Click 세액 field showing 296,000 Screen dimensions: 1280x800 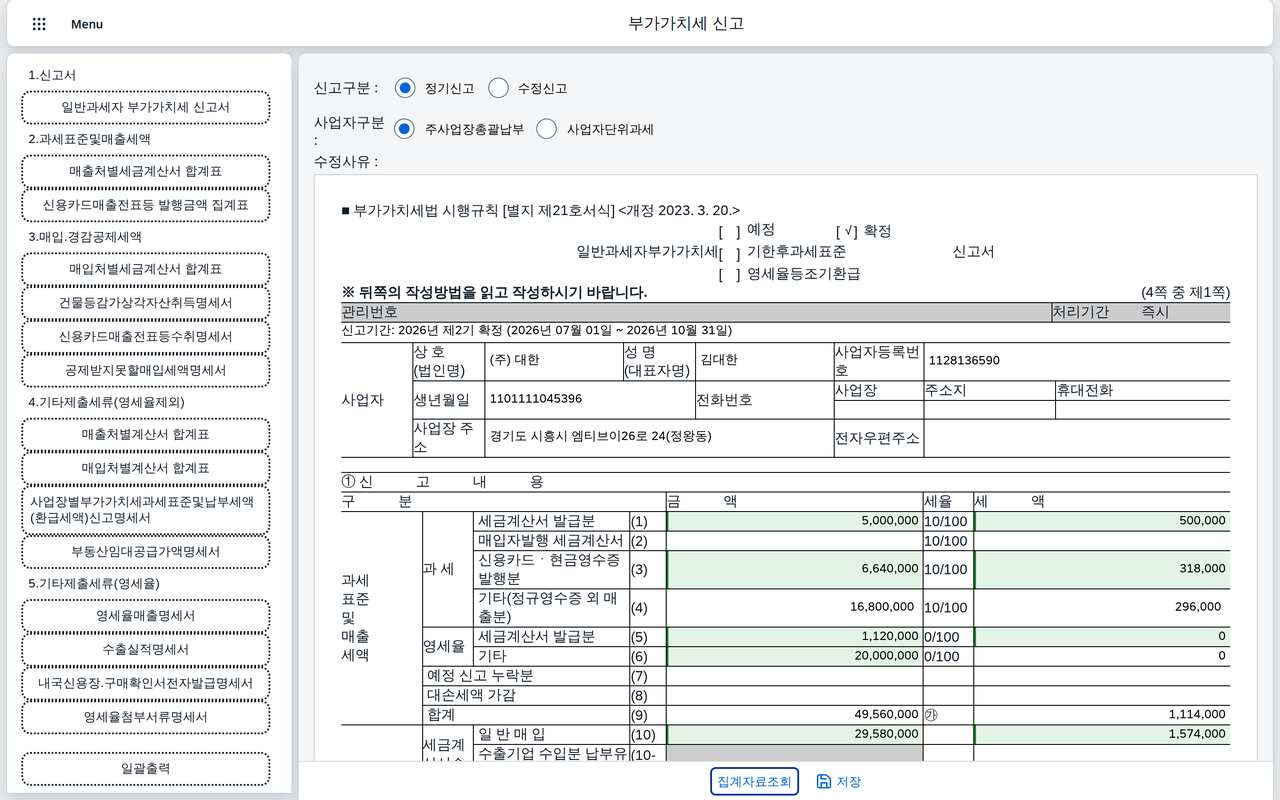click(1100, 607)
